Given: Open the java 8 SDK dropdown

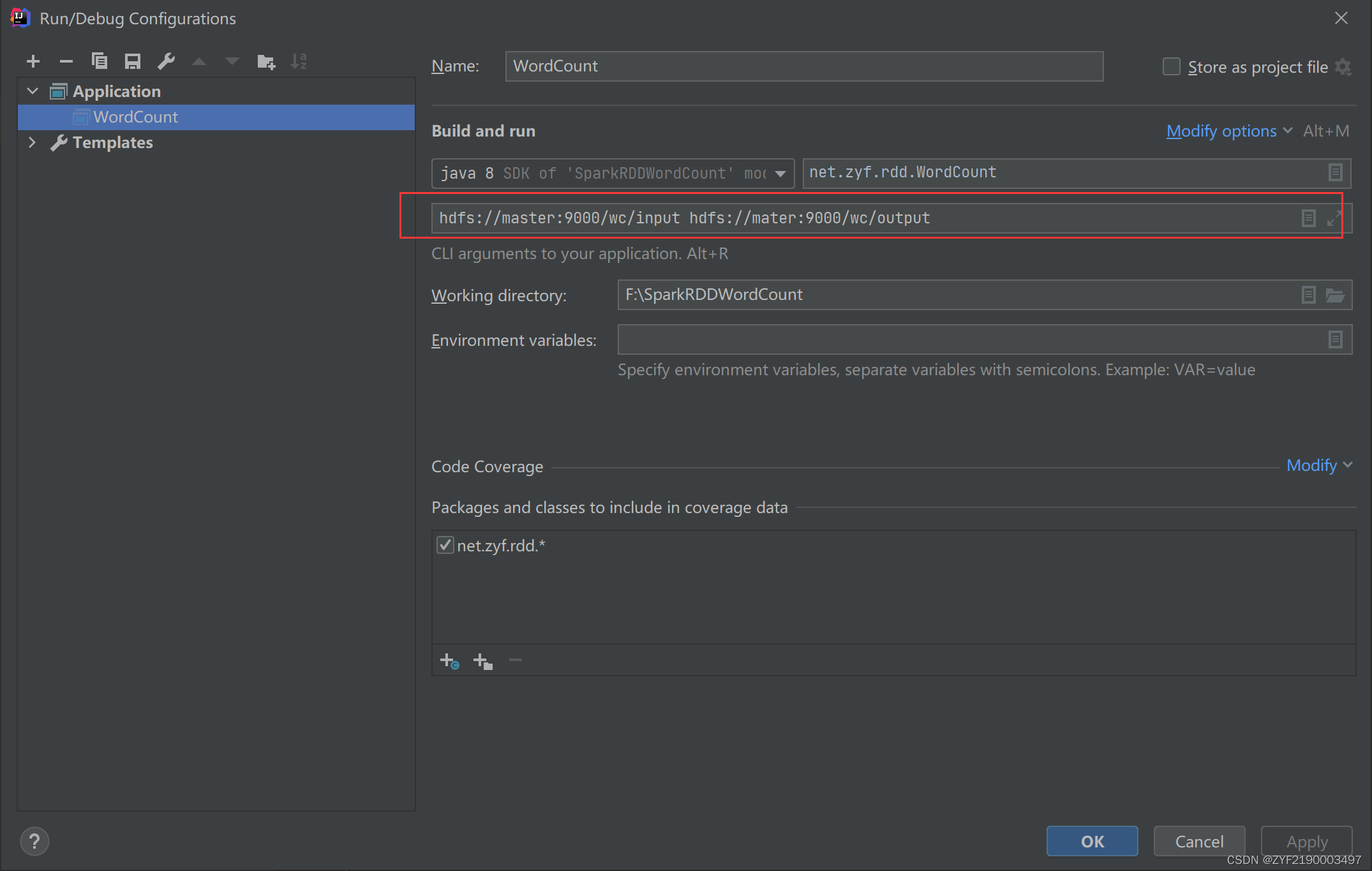Looking at the screenshot, I should click(780, 174).
